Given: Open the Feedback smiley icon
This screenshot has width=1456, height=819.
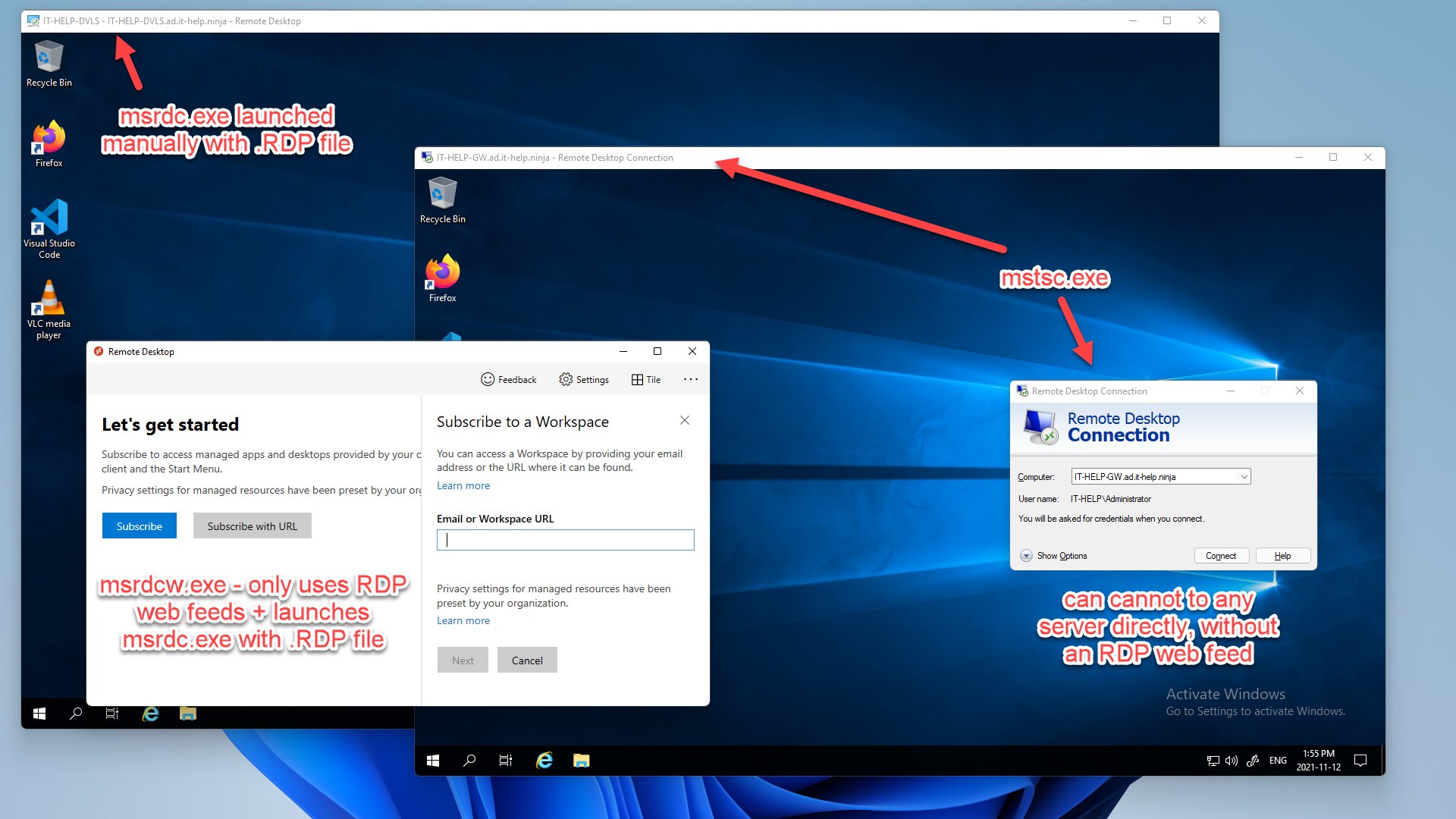Looking at the screenshot, I should click(x=488, y=379).
